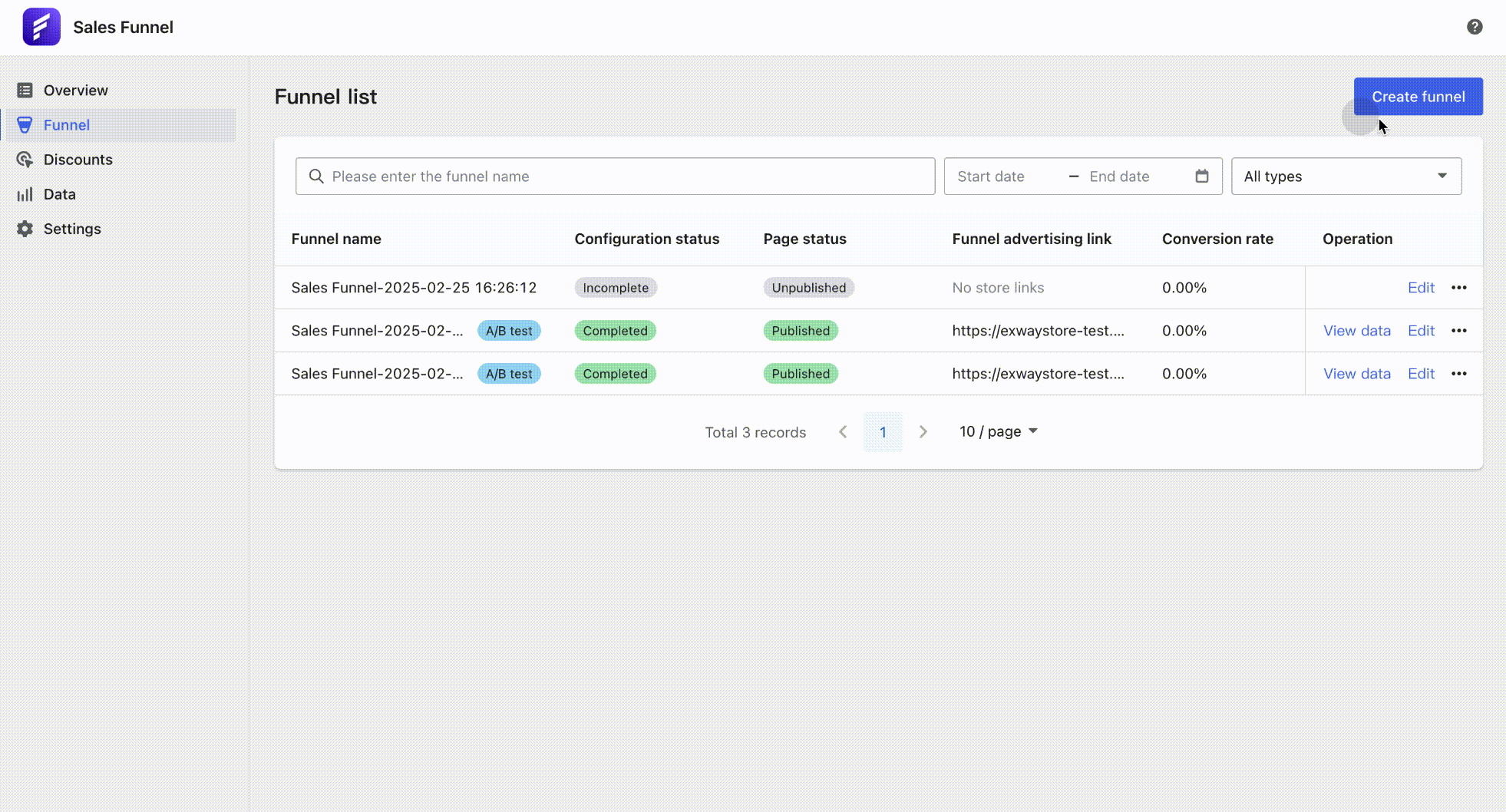Focus the funnel name search field
Viewport: 1506px width, 812px height.
(615, 177)
